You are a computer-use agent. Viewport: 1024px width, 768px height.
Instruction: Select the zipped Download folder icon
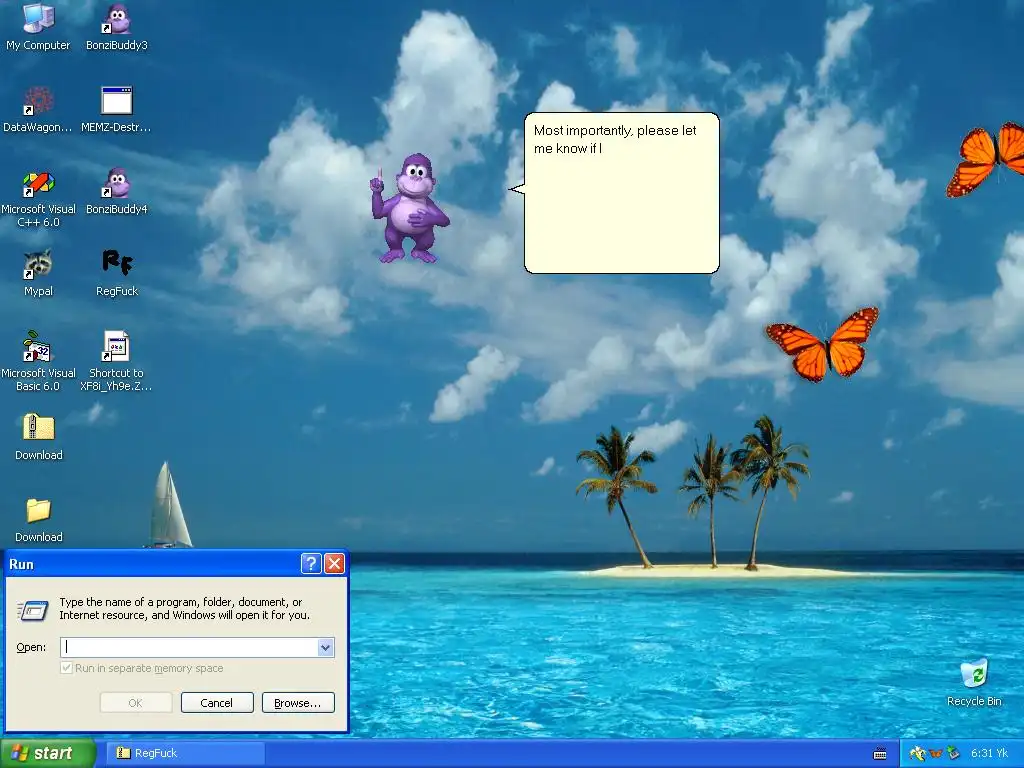(39, 437)
